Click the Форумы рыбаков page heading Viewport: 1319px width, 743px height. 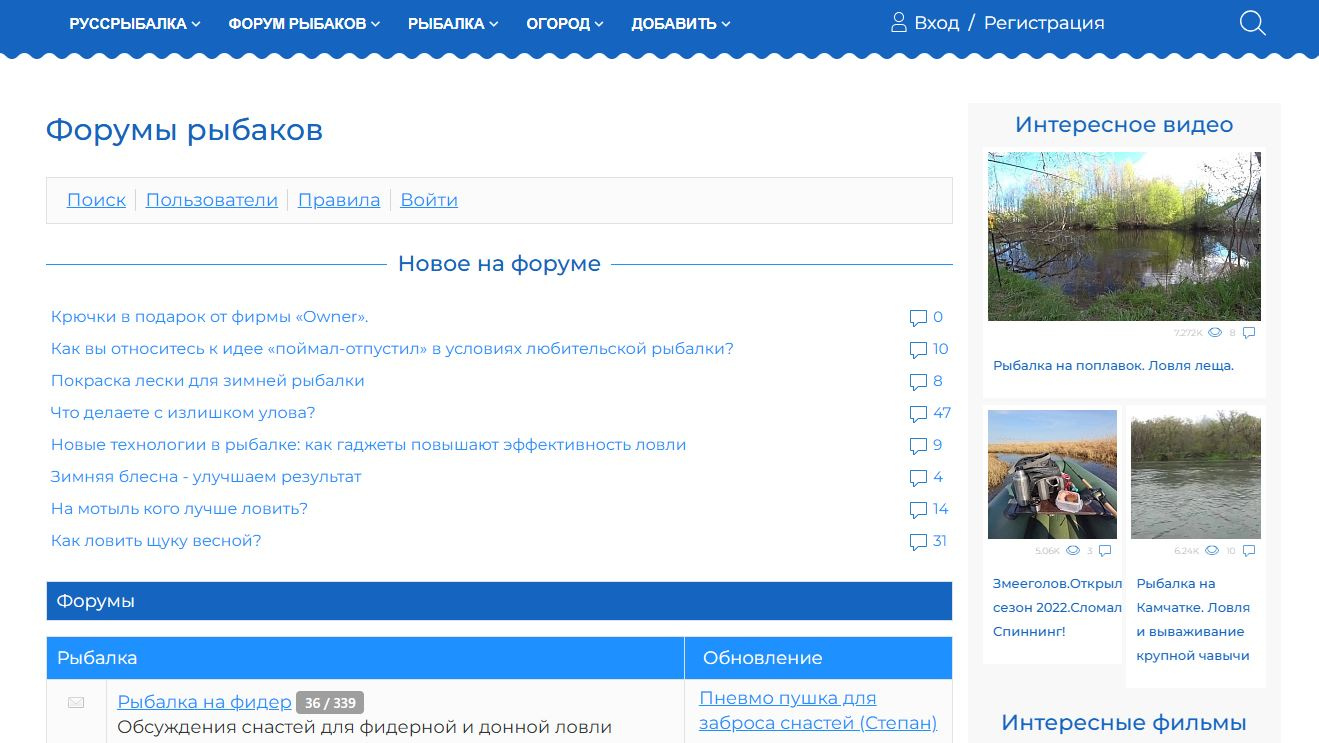coord(184,130)
